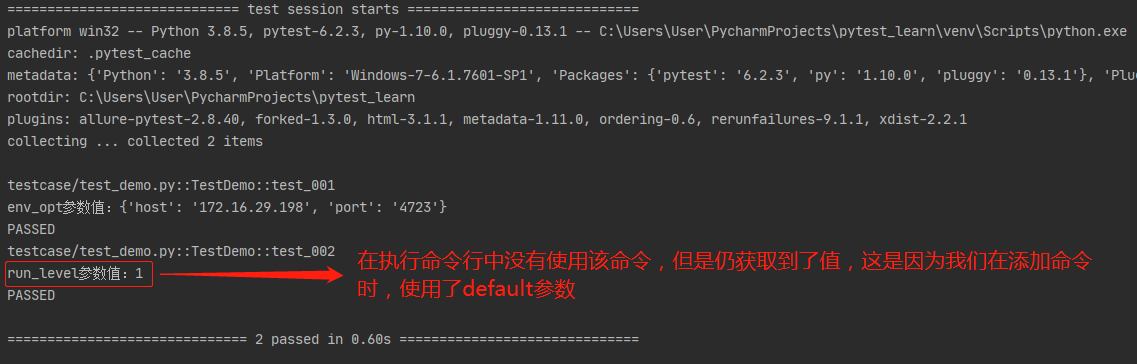Click the test session starts header line

[323, 9]
